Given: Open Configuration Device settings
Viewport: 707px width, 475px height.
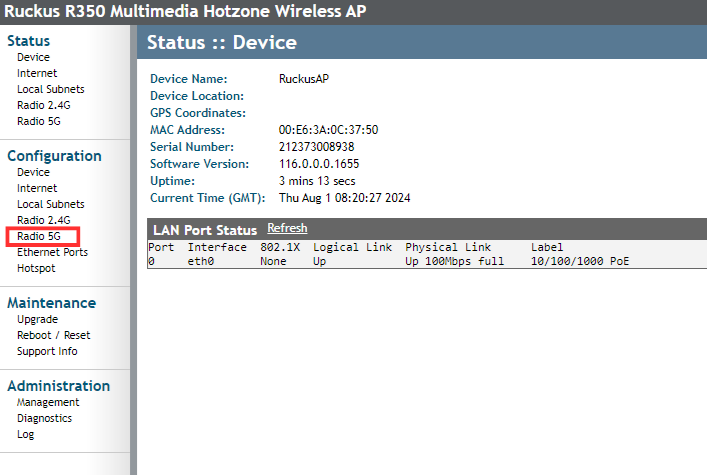Looking at the screenshot, I should (x=33, y=172).
